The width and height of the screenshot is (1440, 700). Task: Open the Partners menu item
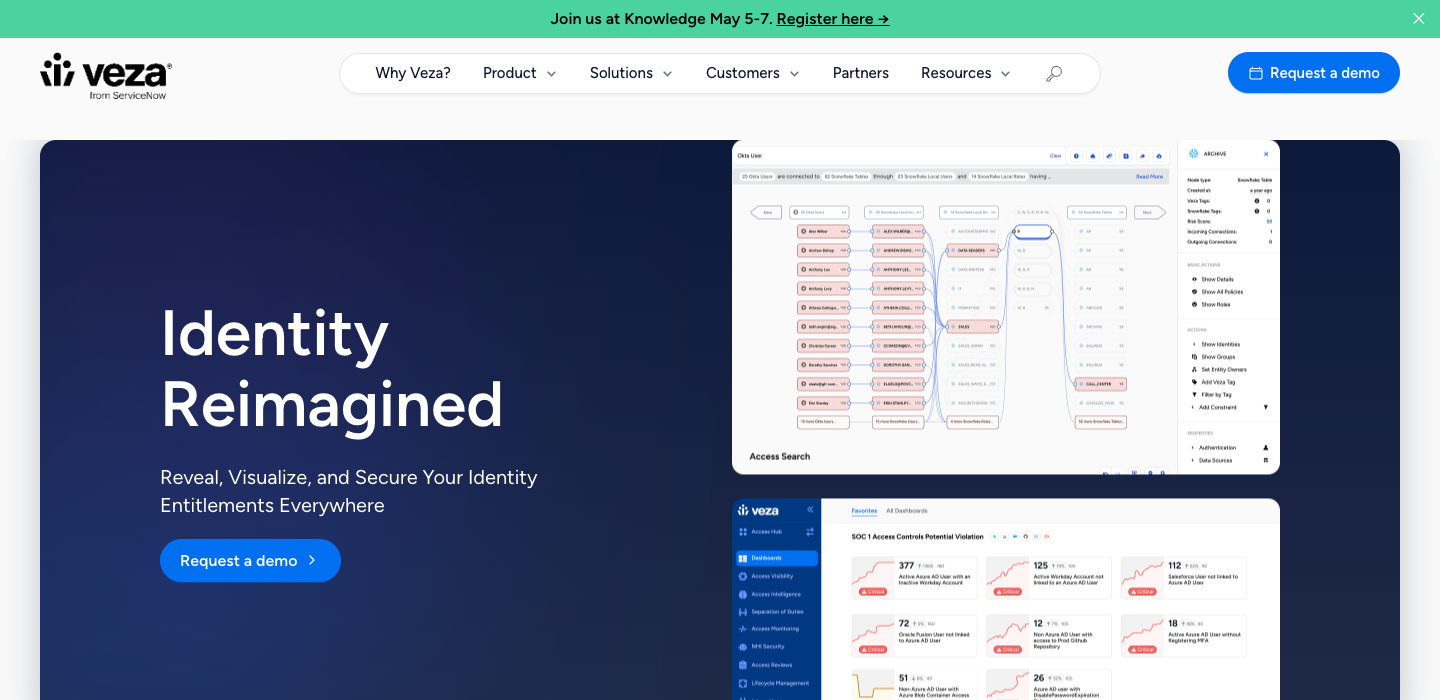tap(860, 73)
